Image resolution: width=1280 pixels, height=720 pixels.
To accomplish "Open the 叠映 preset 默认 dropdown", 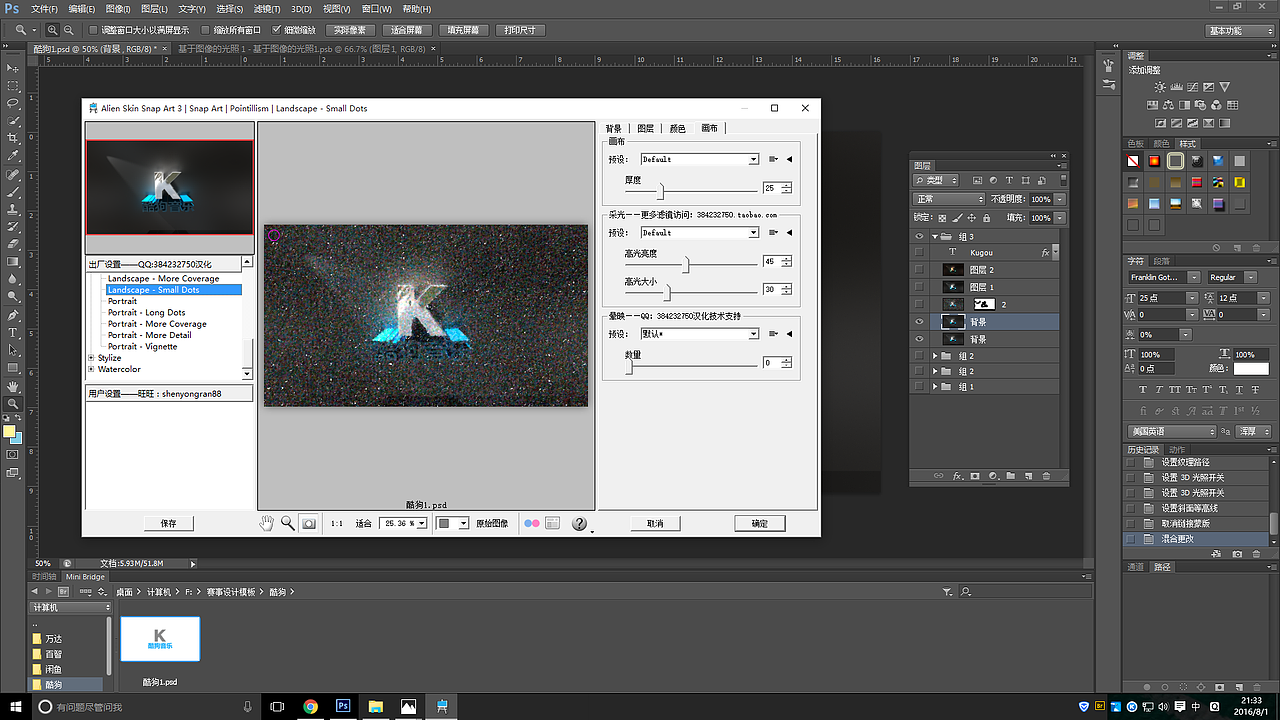I will pos(753,334).
